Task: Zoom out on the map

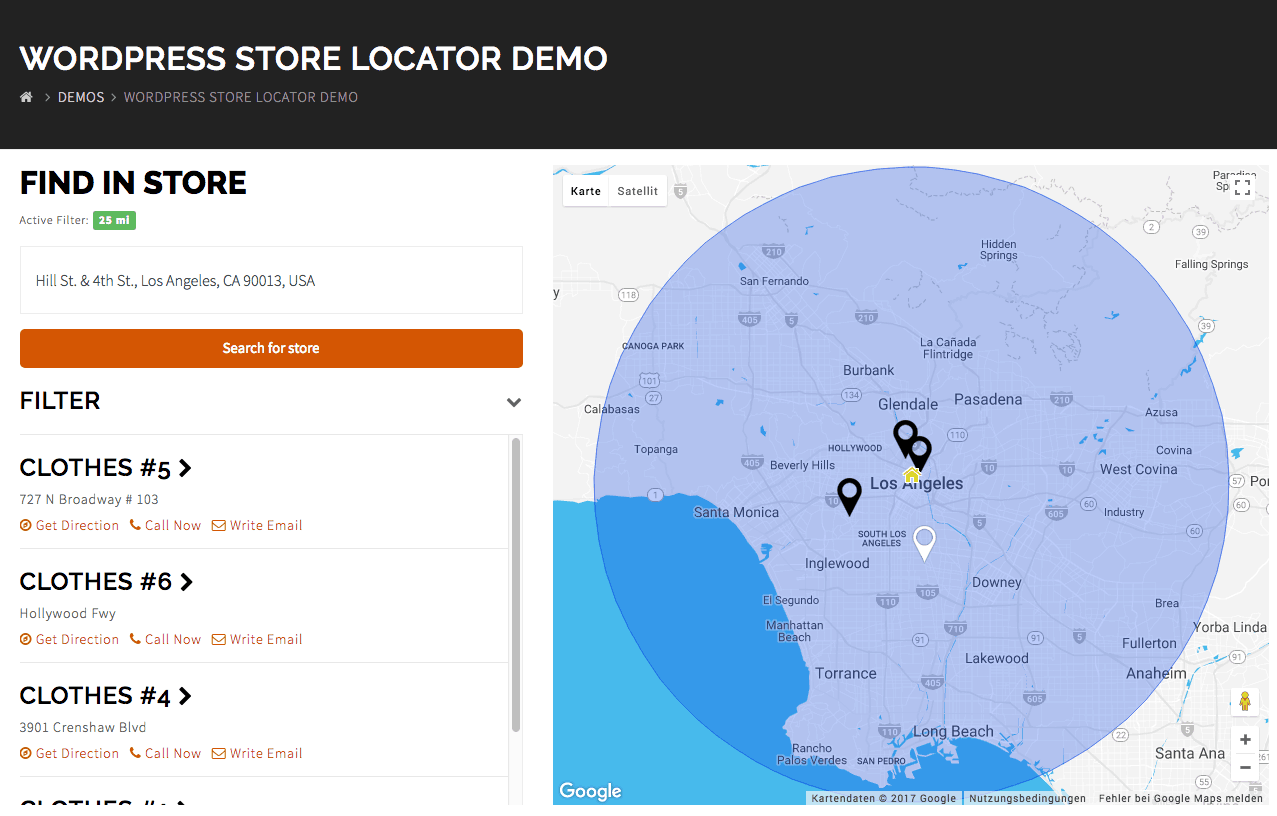Action: pyautogui.click(x=1244, y=768)
